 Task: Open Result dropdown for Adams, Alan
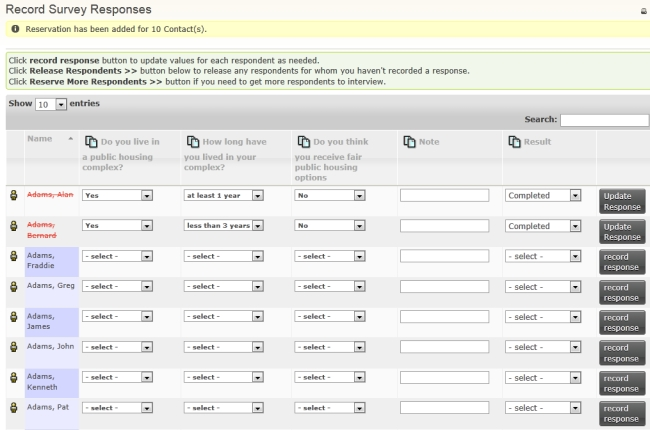click(x=543, y=196)
